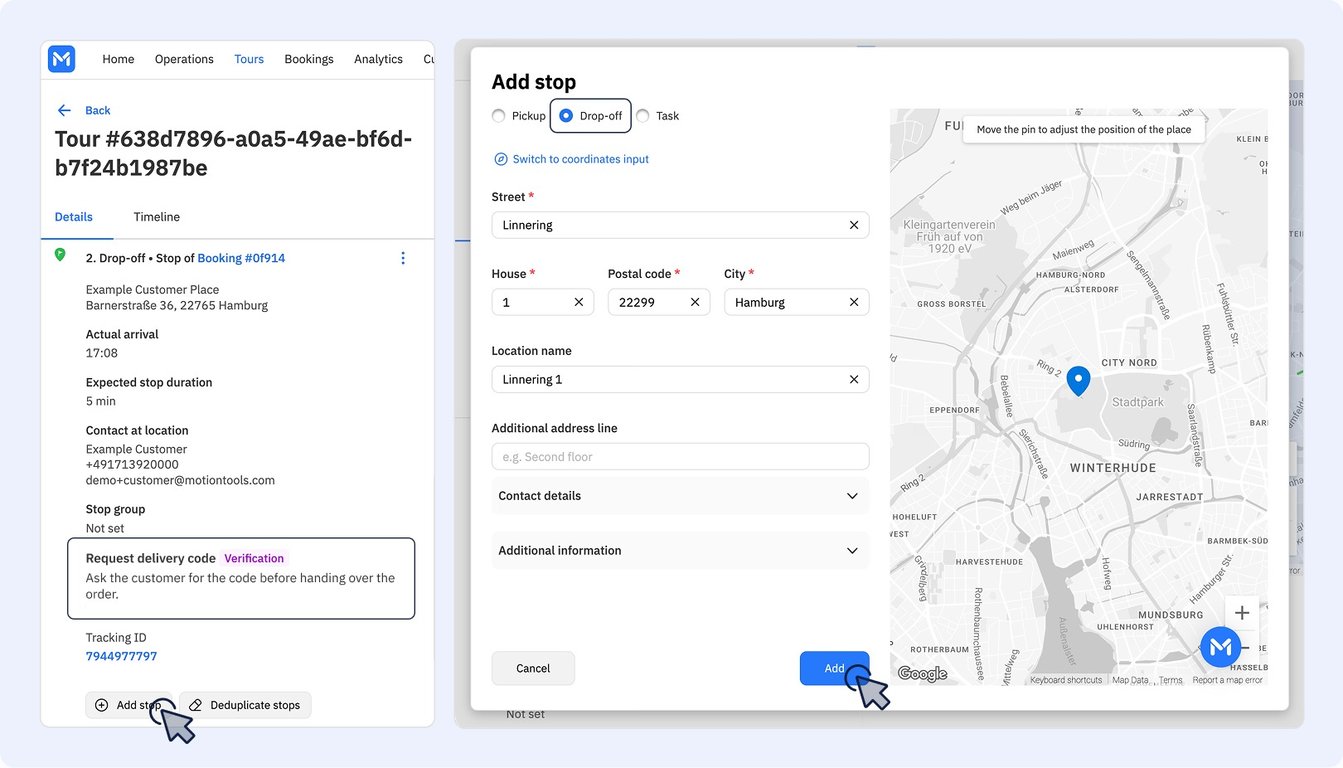This screenshot has width=1343, height=768.
Task: Click the Actual arrival time 17:08
Action: tap(102, 353)
